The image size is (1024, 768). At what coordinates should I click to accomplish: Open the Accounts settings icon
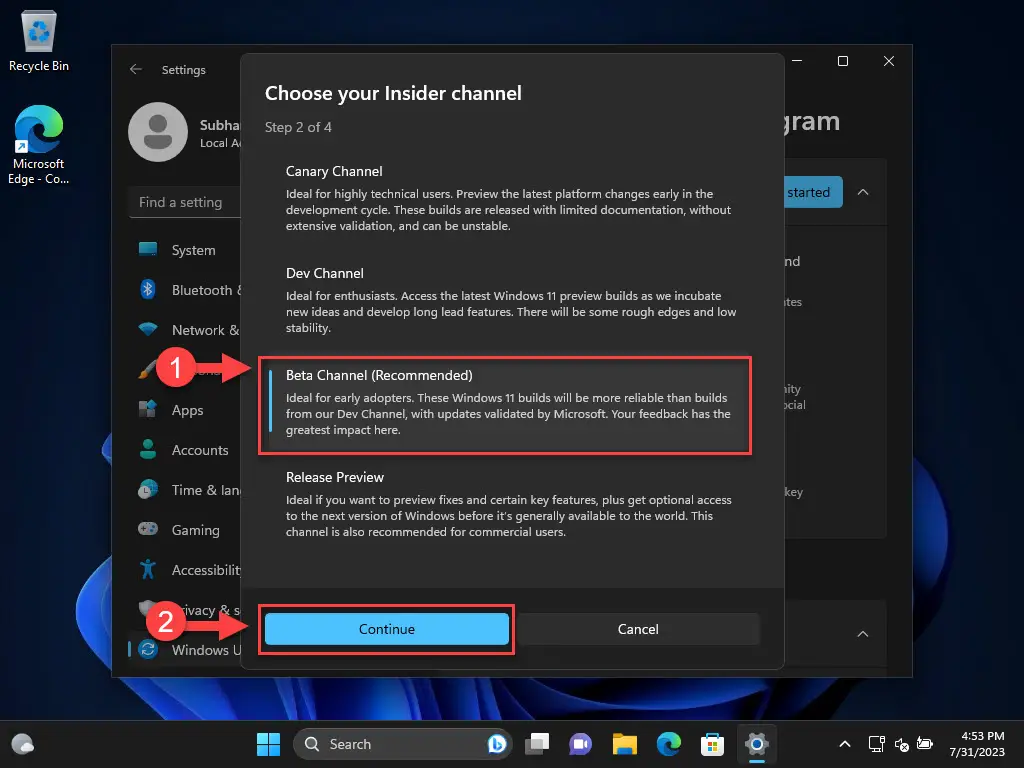148,449
